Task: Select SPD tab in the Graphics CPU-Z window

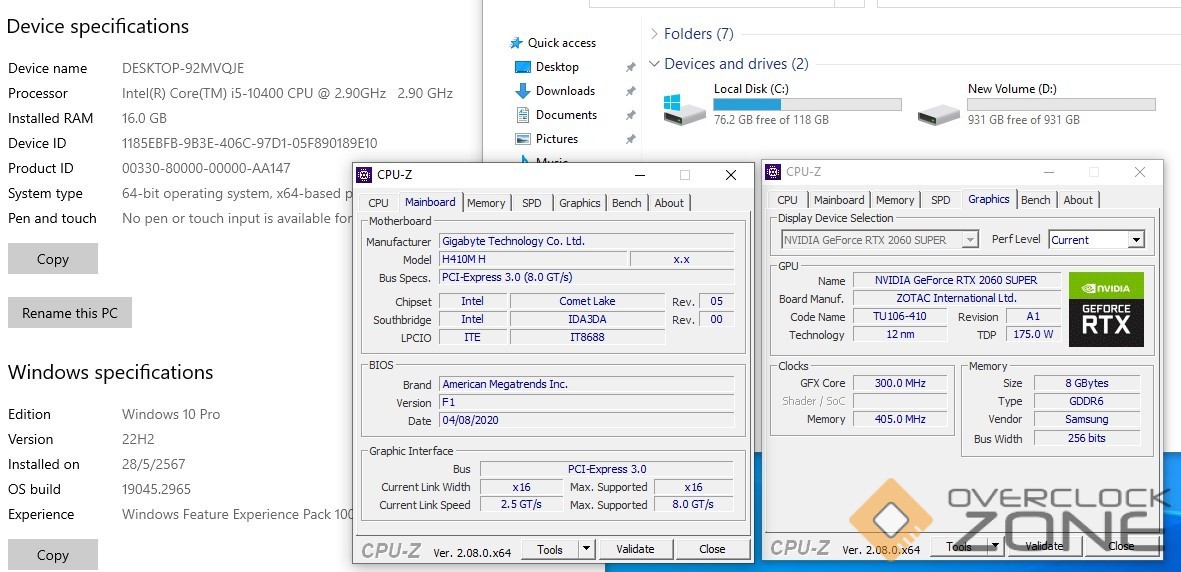Action: click(x=941, y=200)
